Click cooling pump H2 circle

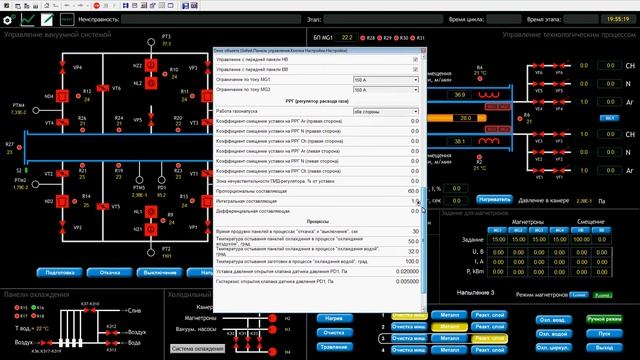pyautogui.click(x=273, y=318)
